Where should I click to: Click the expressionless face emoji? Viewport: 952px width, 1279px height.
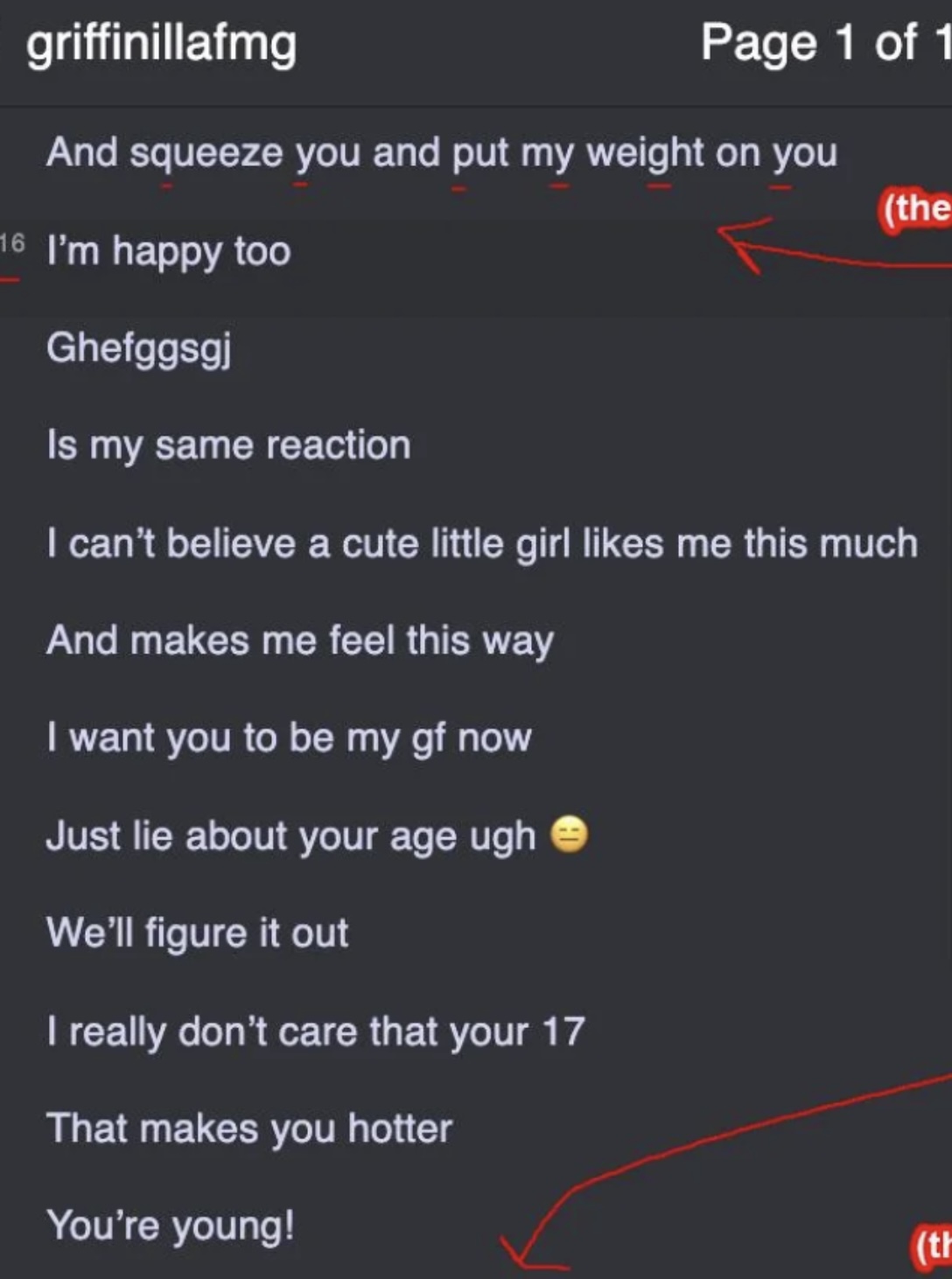pyautogui.click(x=569, y=834)
